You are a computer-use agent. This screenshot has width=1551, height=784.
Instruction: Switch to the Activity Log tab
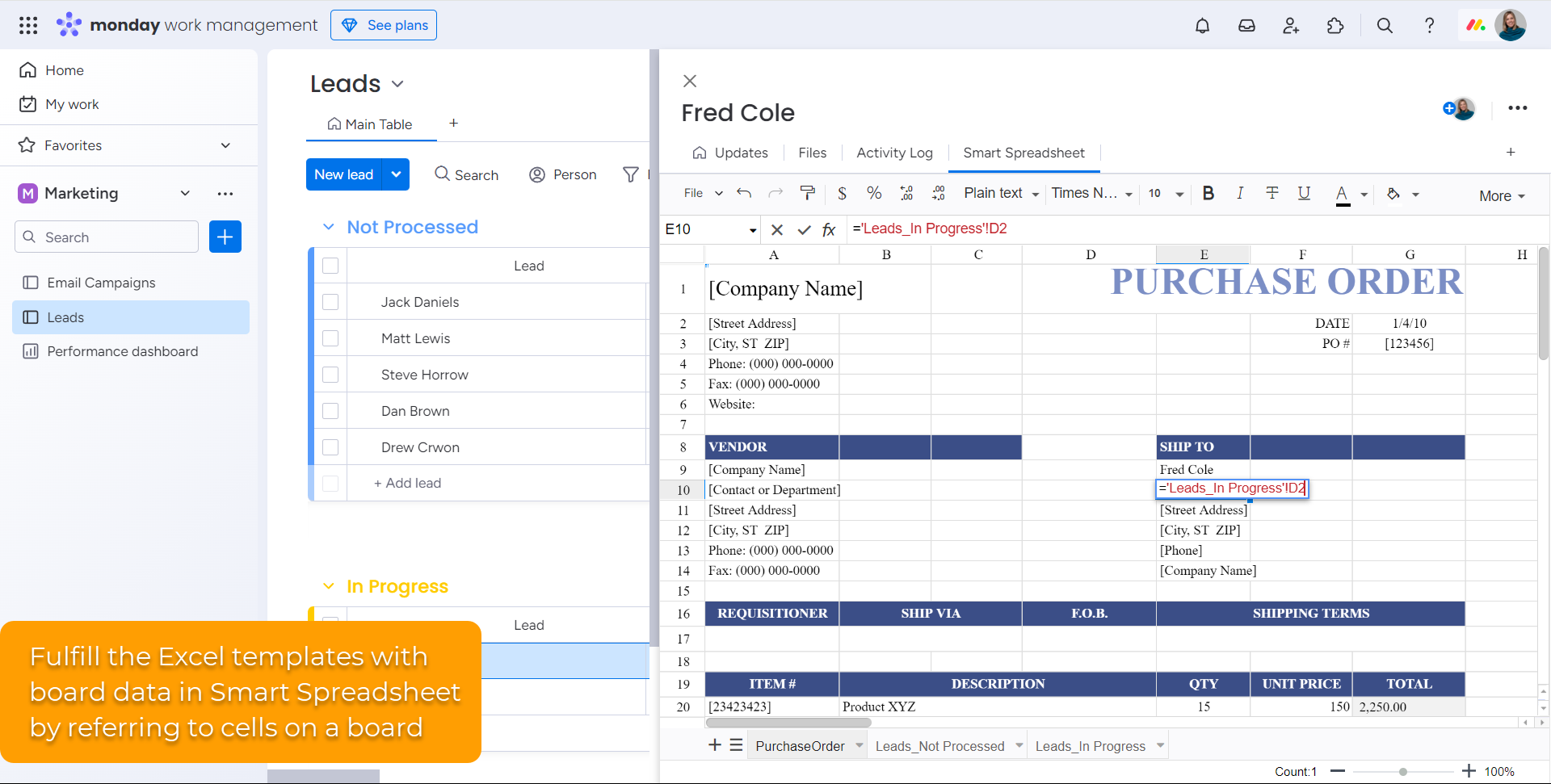894,153
